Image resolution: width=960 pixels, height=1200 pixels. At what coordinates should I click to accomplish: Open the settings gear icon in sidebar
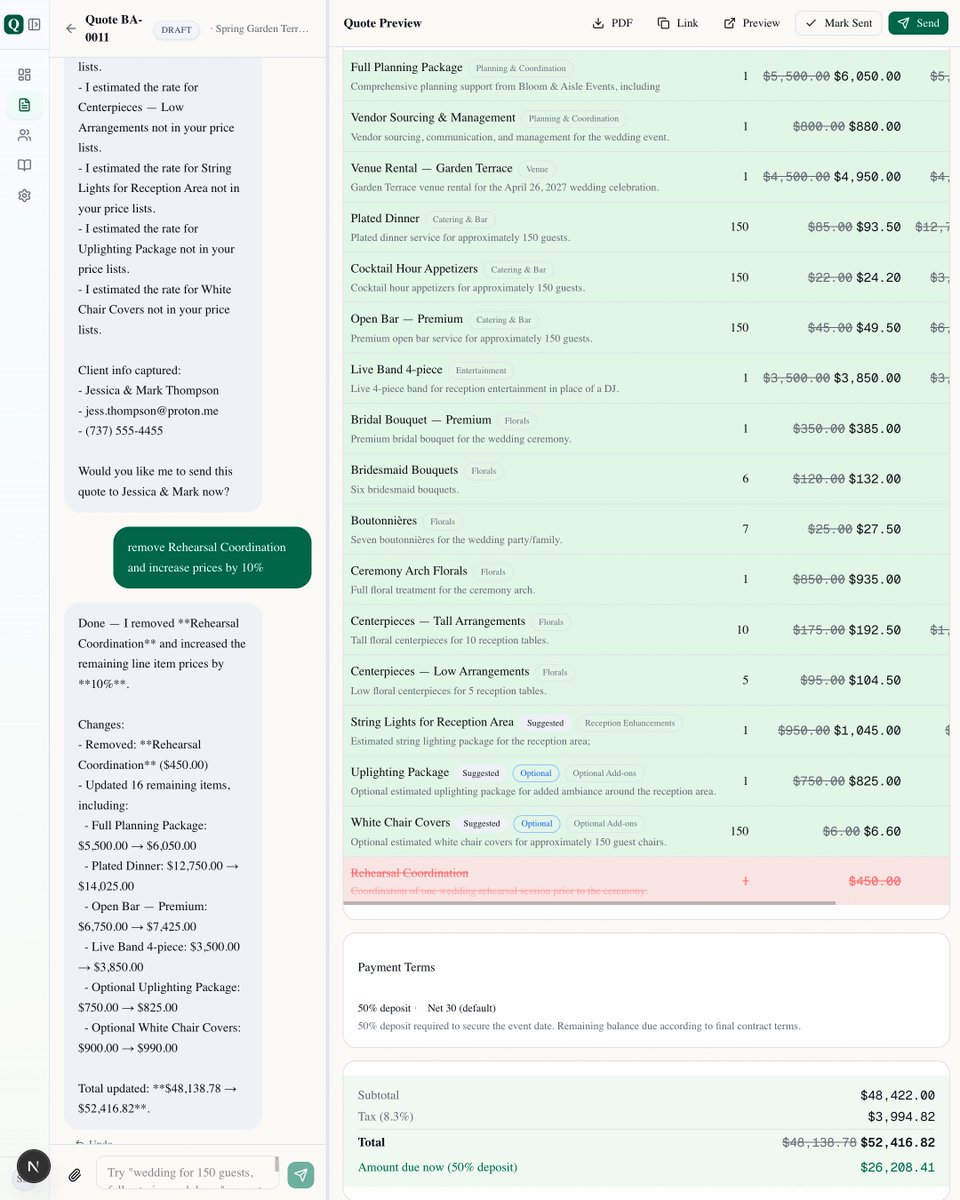coord(24,195)
